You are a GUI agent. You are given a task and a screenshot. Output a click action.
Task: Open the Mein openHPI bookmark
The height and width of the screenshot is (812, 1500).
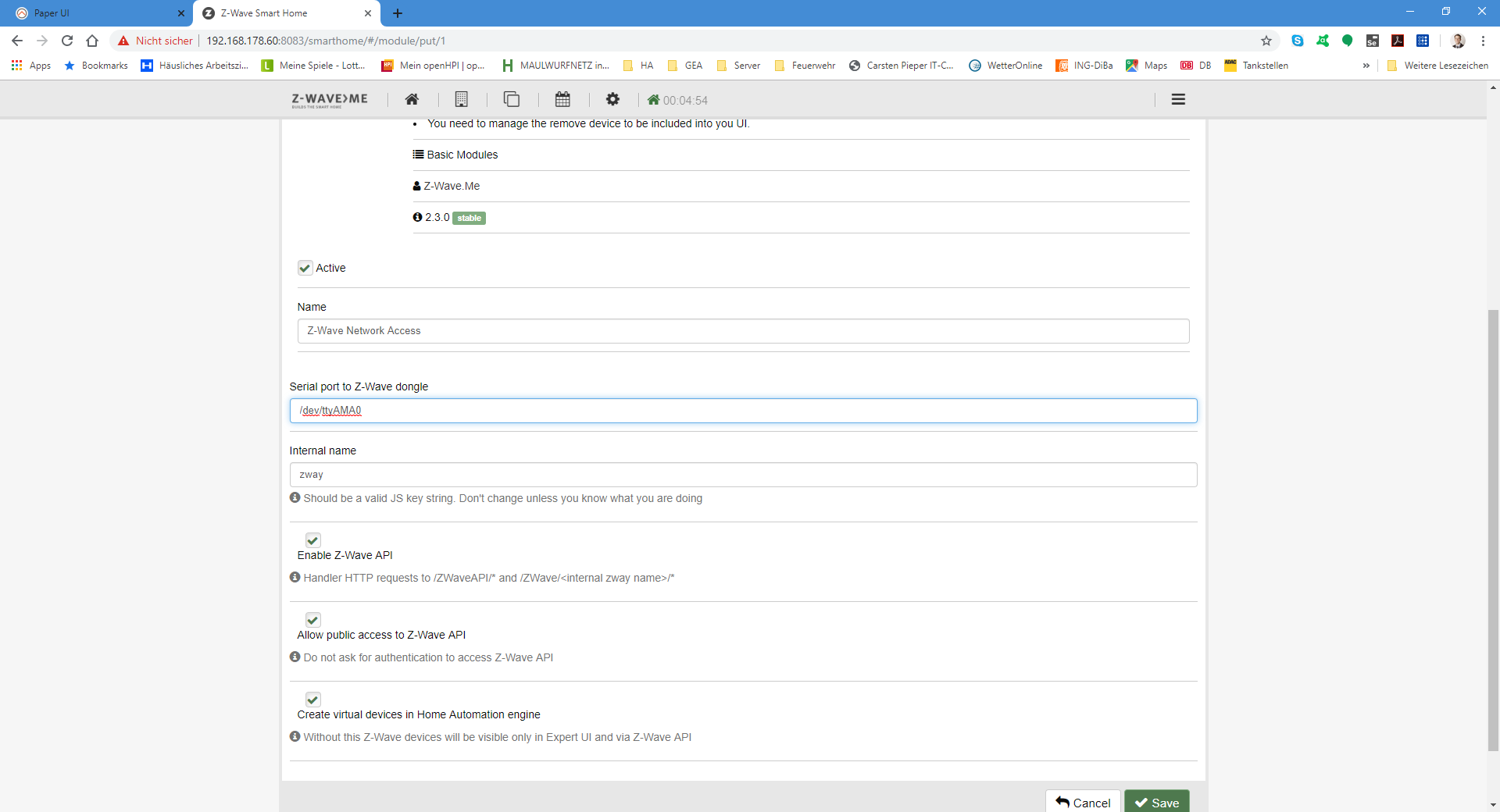click(x=433, y=66)
